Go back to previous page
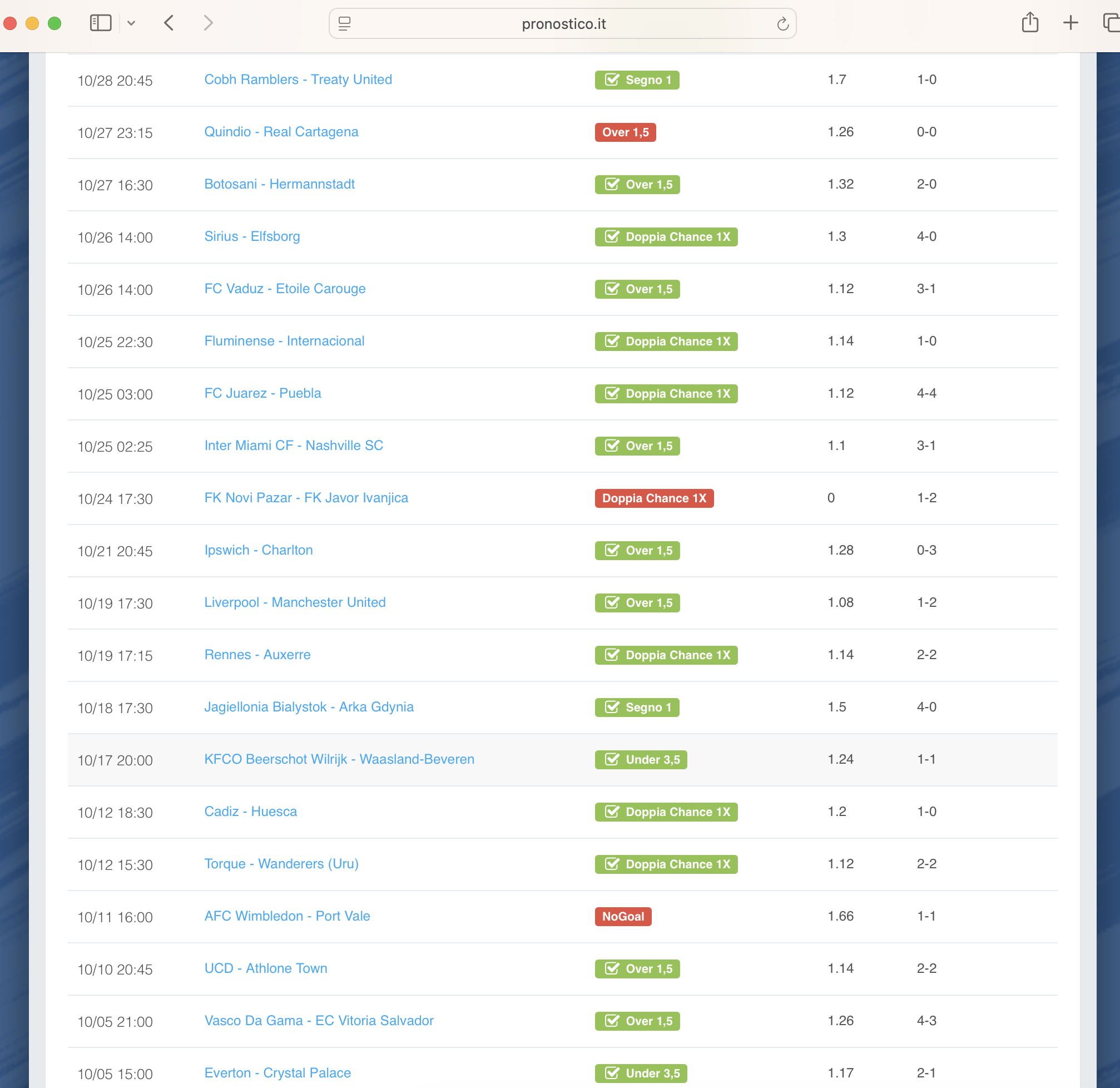The height and width of the screenshot is (1088, 1120). click(x=169, y=23)
